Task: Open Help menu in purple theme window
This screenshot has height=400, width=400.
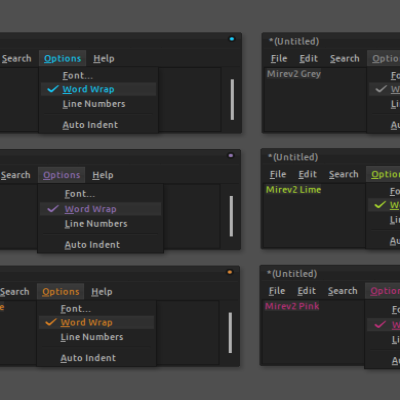Action: coord(103,175)
